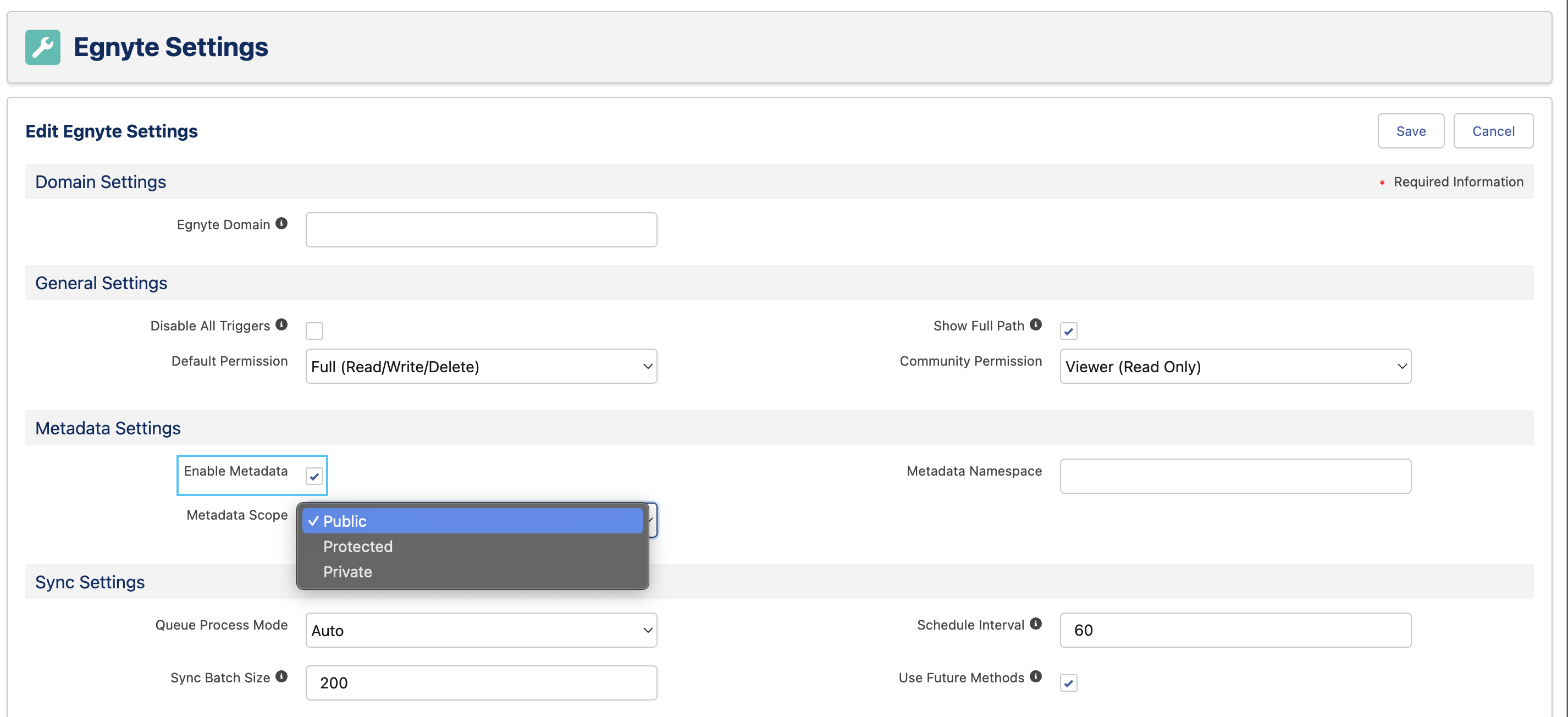The image size is (1568, 717).
Task: Toggle the Disable All Triggers checkbox
Action: pos(314,330)
